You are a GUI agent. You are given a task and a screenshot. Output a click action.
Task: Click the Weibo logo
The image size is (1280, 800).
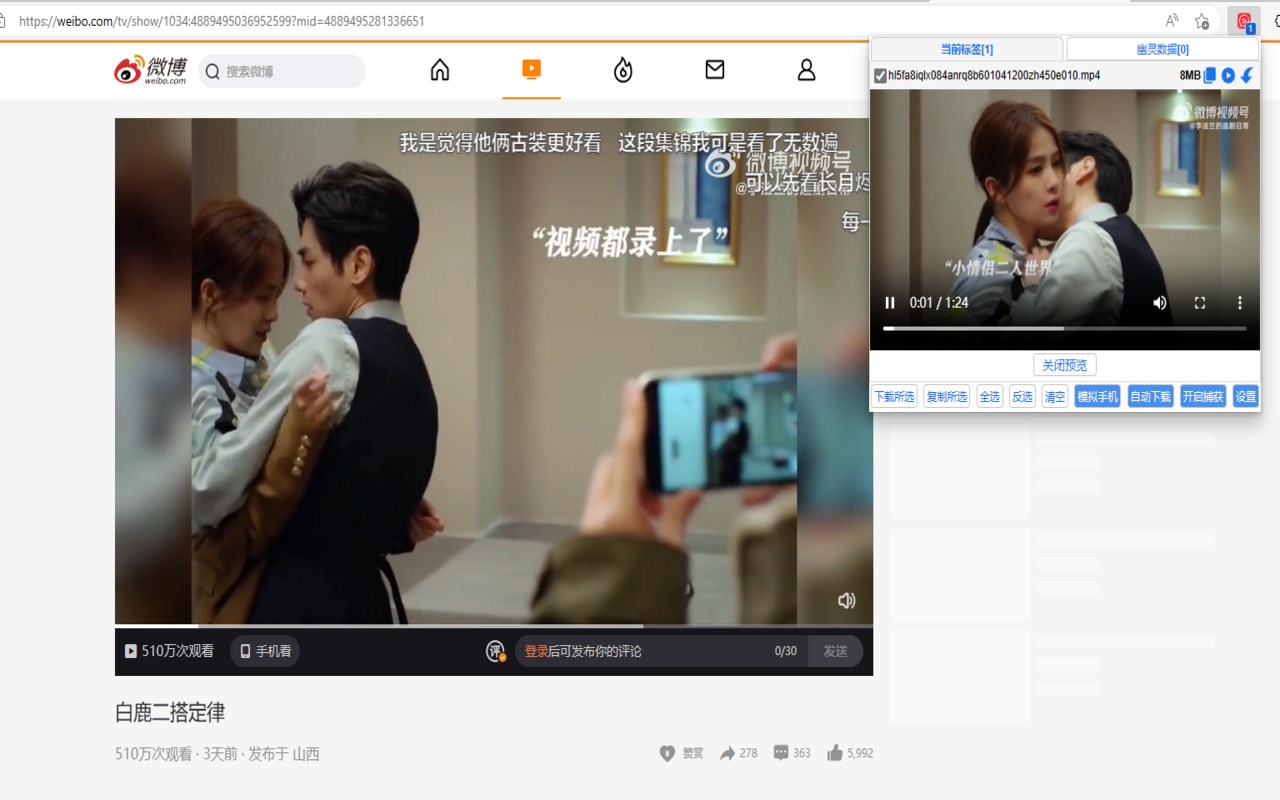coord(150,71)
